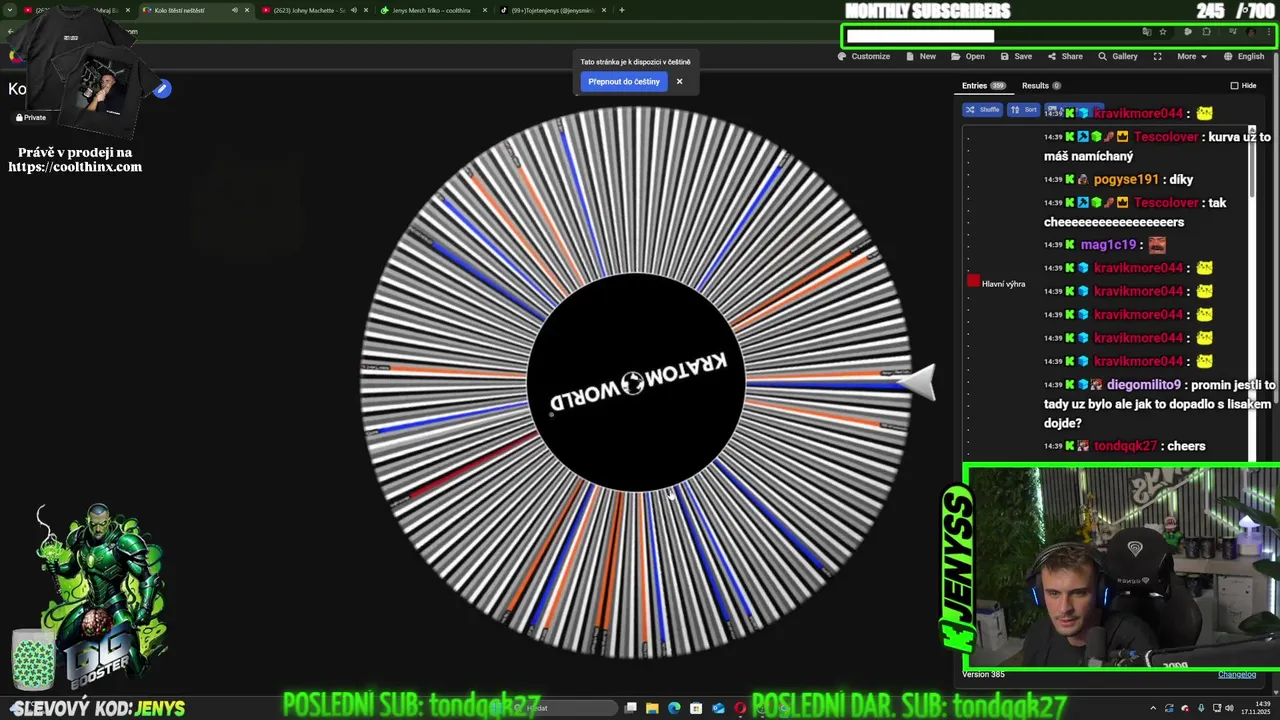Open the Customize wheel settings

(864, 56)
